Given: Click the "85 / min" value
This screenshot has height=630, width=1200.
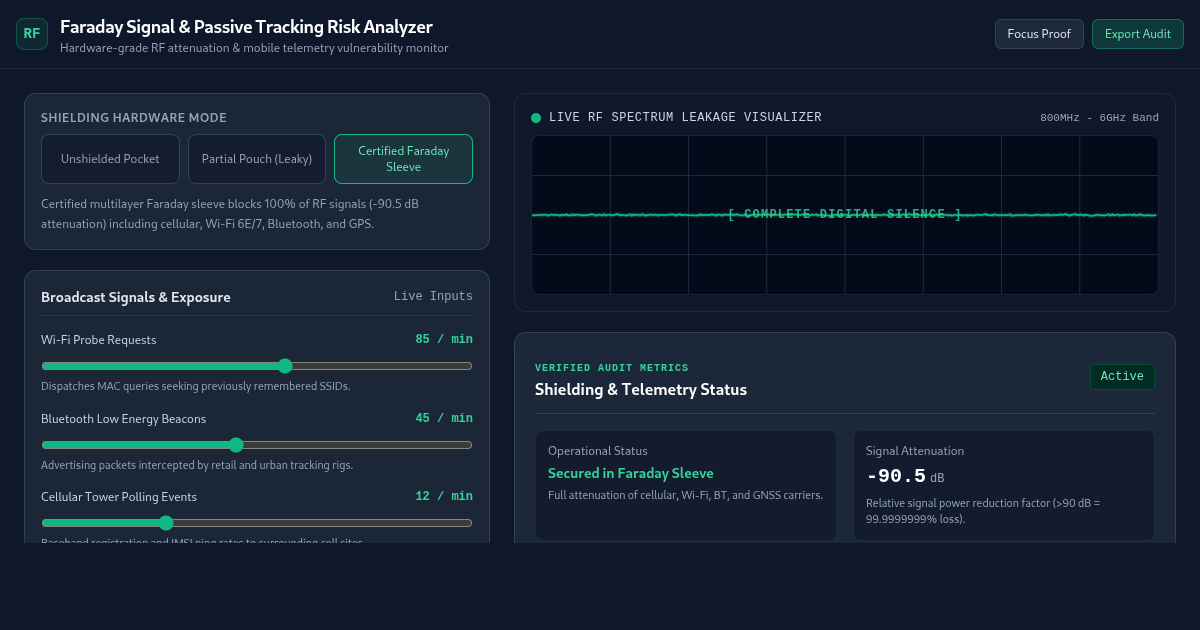Looking at the screenshot, I should point(444,340).
